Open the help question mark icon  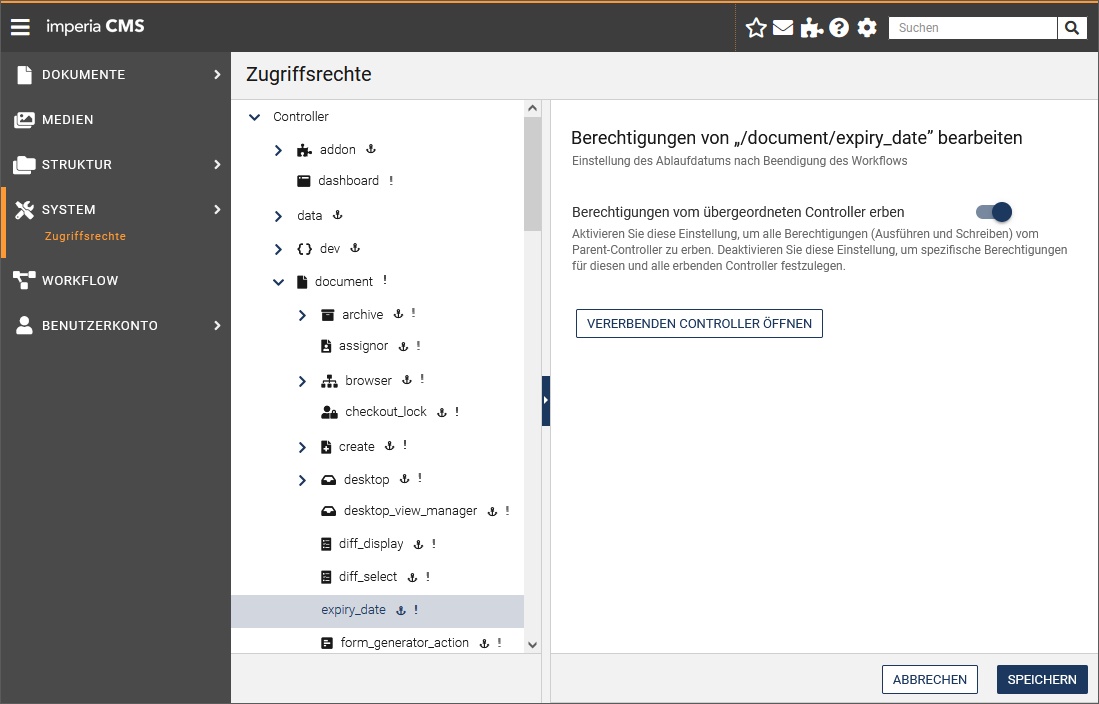point(839,28)
